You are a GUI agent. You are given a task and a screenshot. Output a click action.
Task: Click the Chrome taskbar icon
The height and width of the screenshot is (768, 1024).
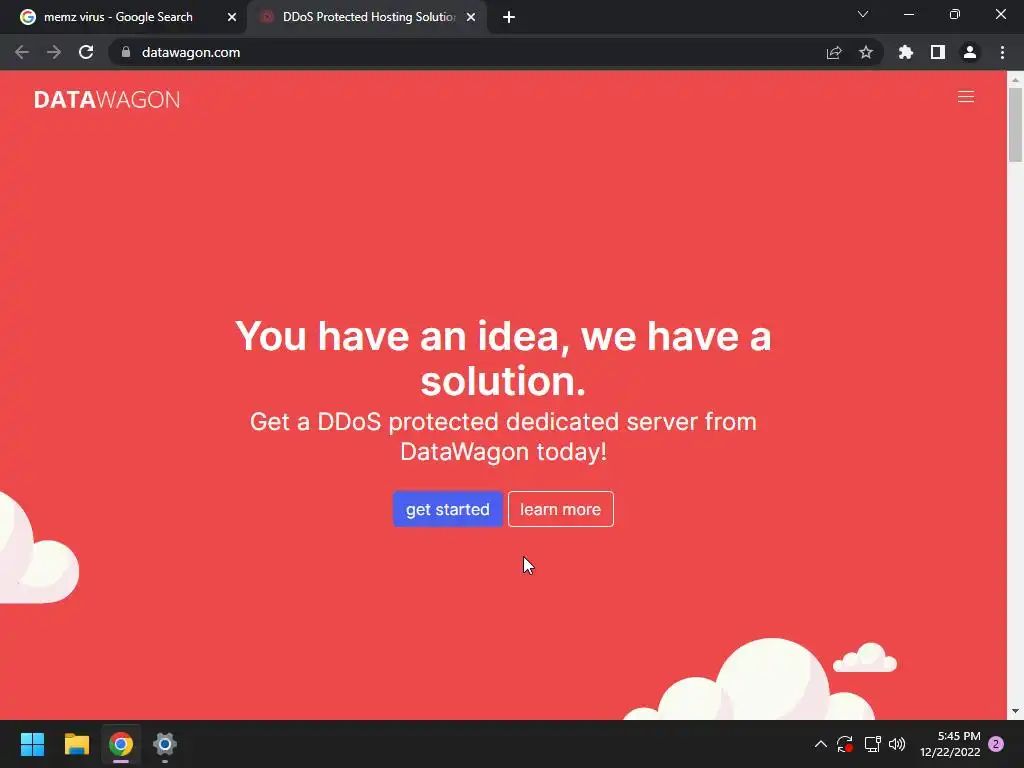(121, 744)
